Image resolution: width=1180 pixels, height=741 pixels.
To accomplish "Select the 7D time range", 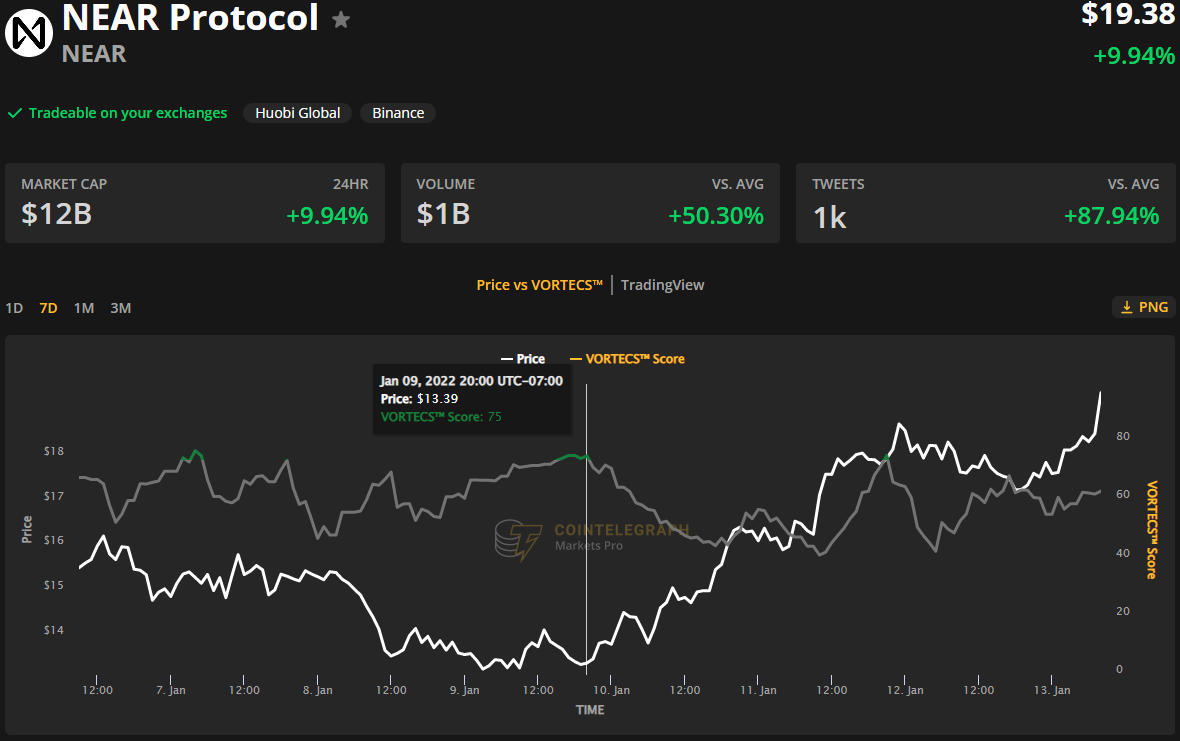I will [48, 308].
